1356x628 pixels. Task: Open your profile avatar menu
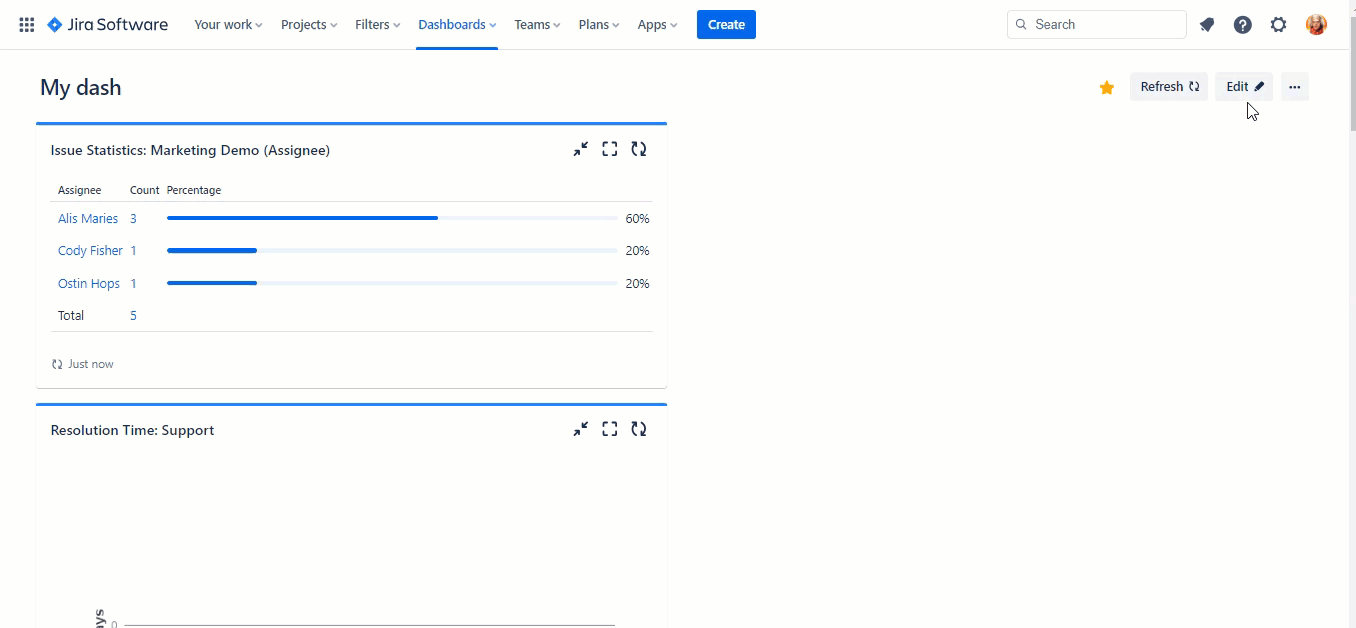(1316, 24)
